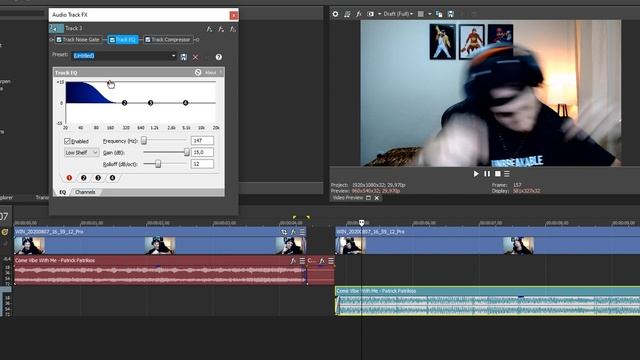Switch to the EQ tab at the bottom
Screen dimensions: 640x360
click(62, 192)
